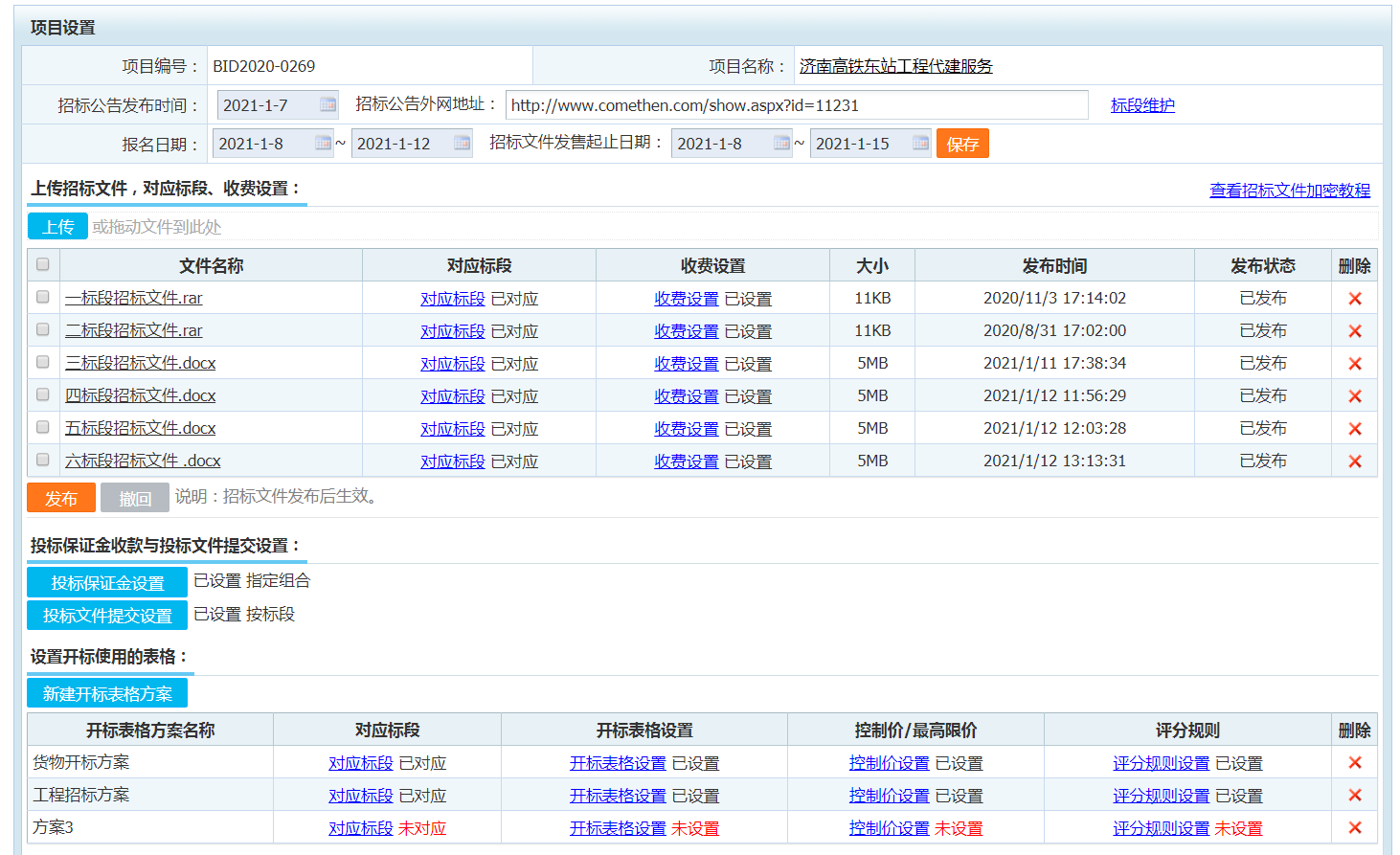The height and width of the screenshot is (855, 1400).
Task: Click 对应标段 link for 五标段招标文件.docx
Action: [453, 429]
